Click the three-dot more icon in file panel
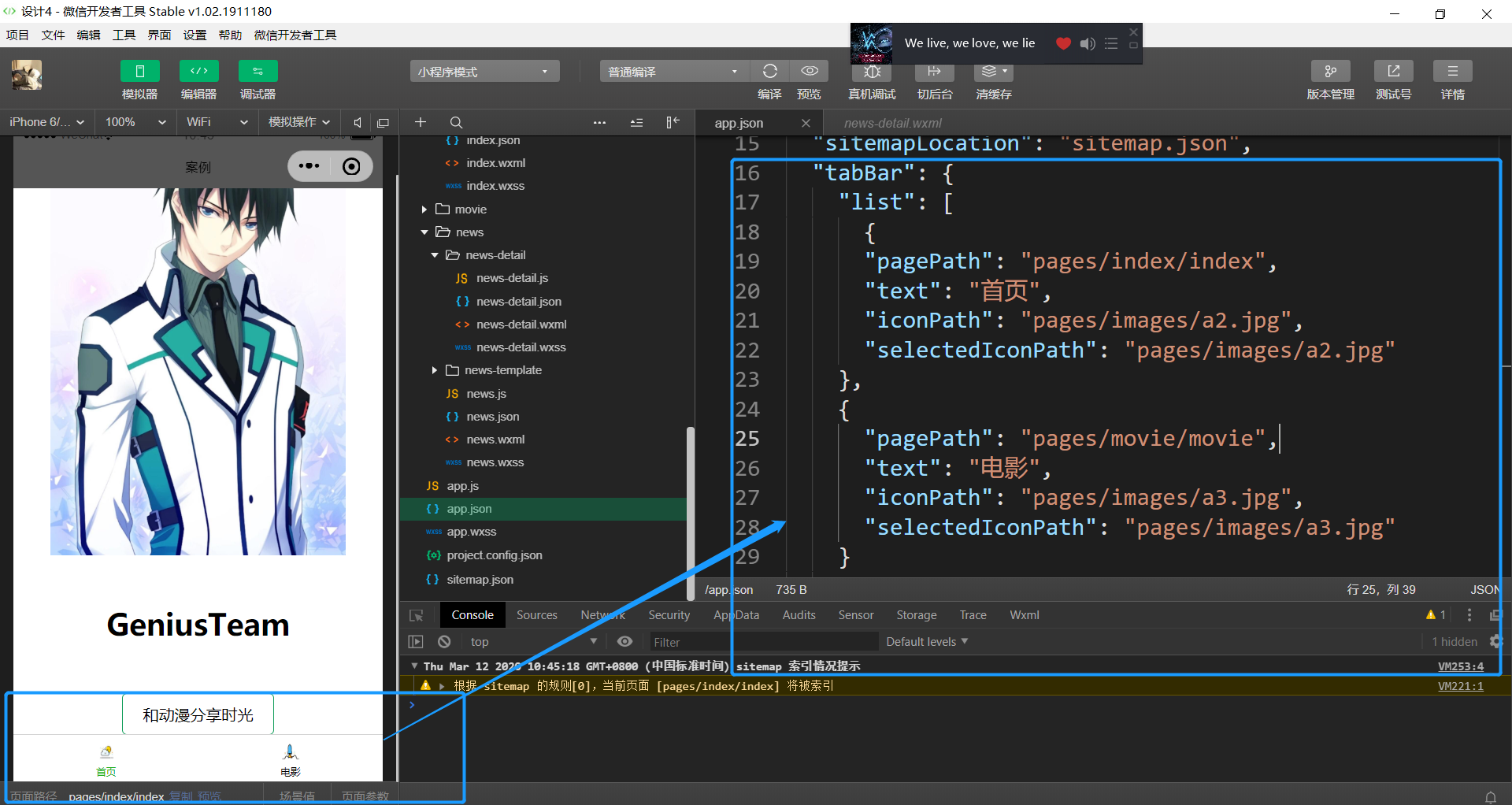The height and width of the screenshot is (805, 1512). (x=599, y=122)
